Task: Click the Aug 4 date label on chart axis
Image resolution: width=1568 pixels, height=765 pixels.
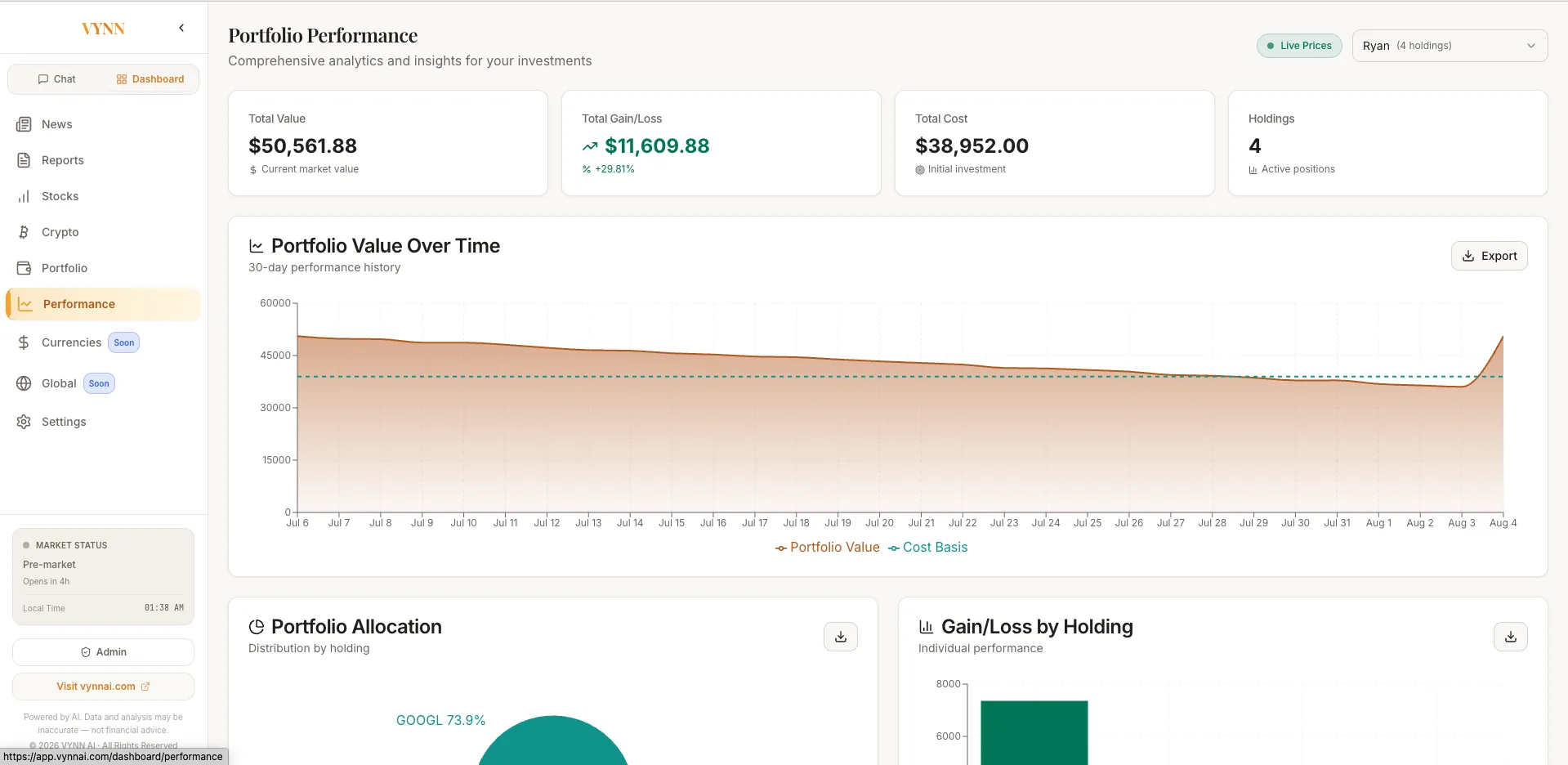Action: coord(1503,523)
